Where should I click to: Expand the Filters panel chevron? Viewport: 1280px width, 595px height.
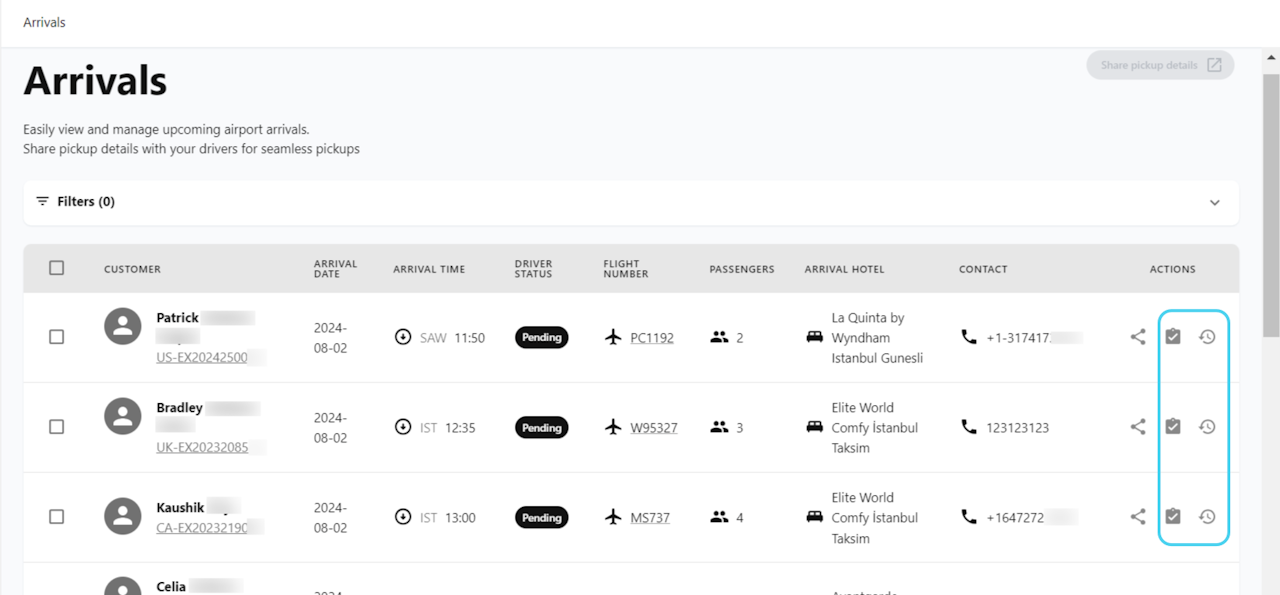pyautogui.click(x=1215, y=202)
